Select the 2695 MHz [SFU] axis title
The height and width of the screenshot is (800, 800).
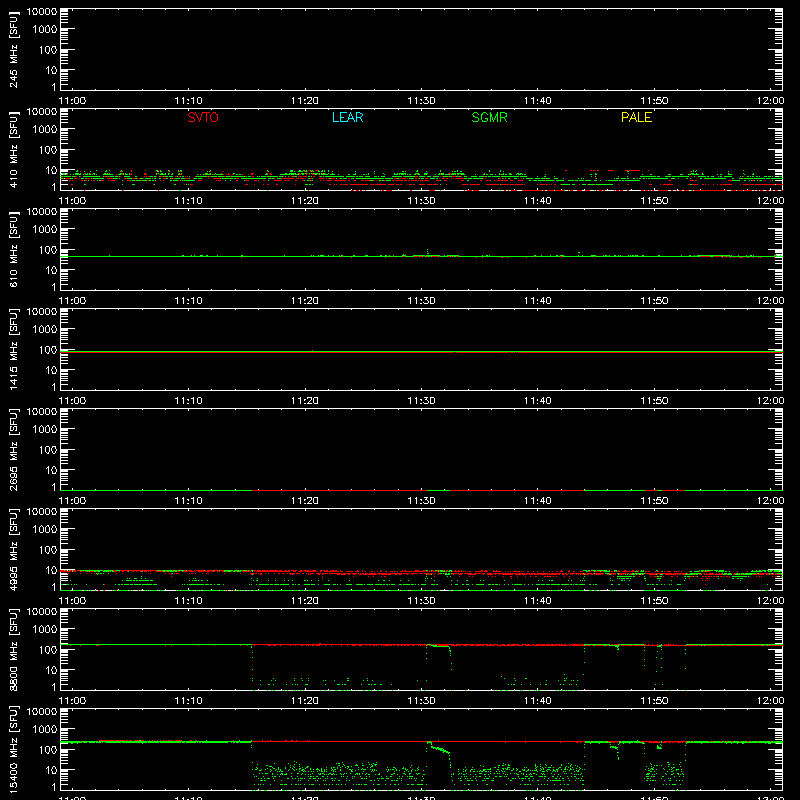pyautogui.click(x=13, y=449)
